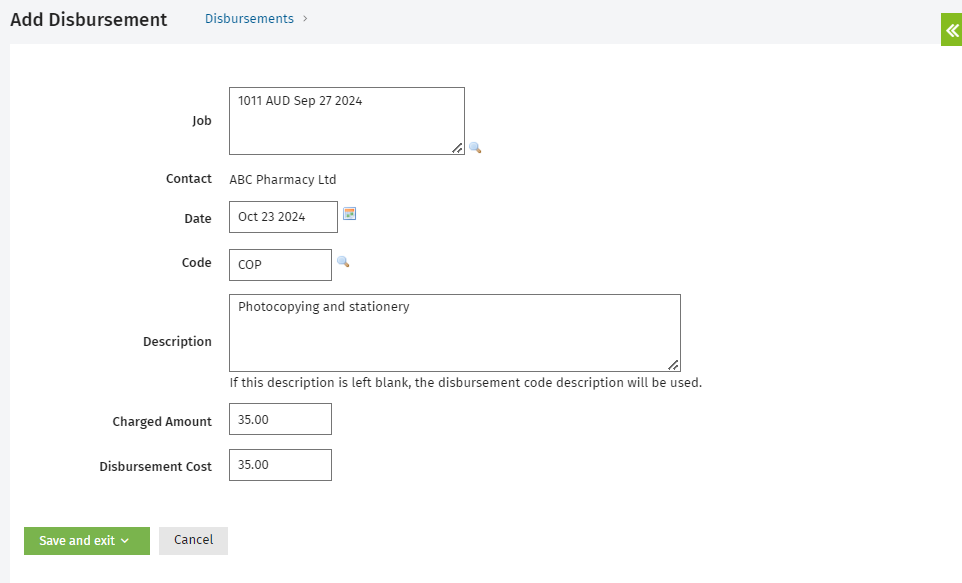
Task: Go to the Disbursements breadcrumb link
Action: (249, 18)
